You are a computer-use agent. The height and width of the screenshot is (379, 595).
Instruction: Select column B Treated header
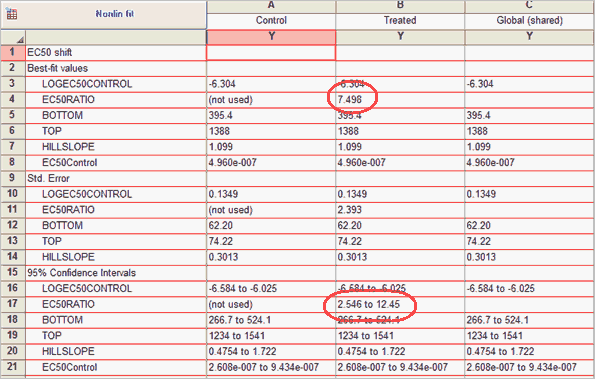400,20
